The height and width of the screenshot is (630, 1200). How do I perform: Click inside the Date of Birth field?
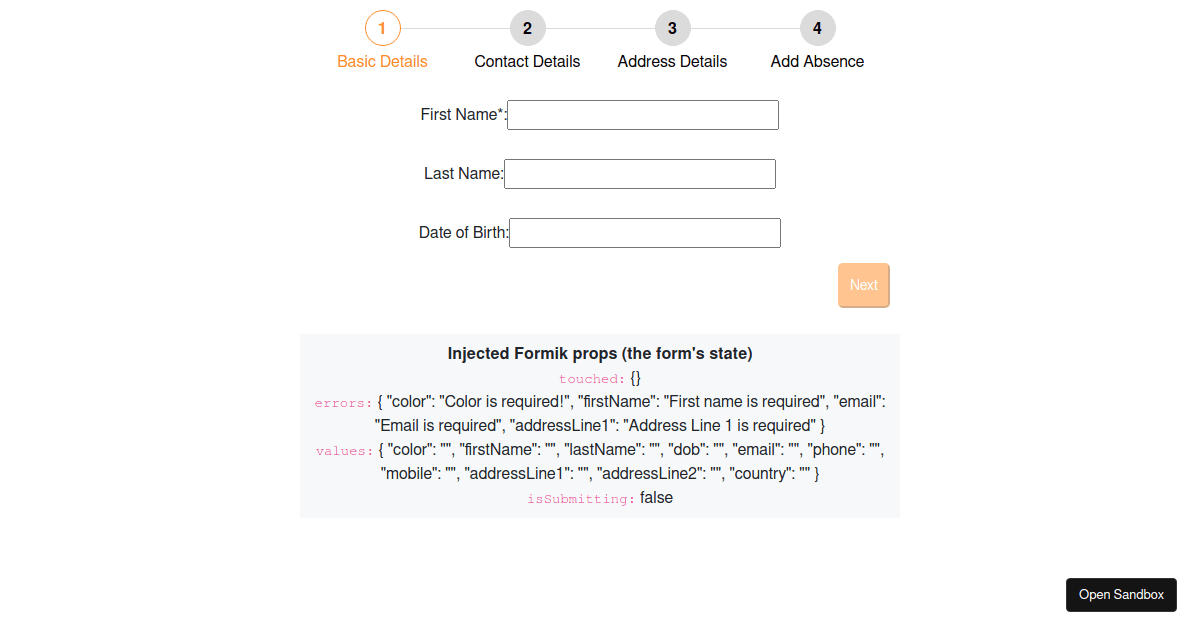tap(644, 232)
